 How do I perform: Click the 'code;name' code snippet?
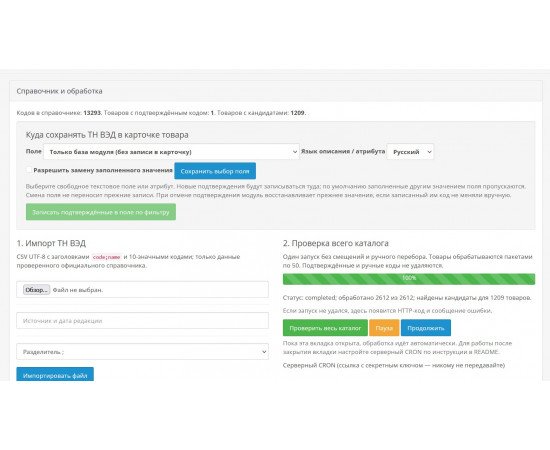pyautogui.click(x=106, y=257)
